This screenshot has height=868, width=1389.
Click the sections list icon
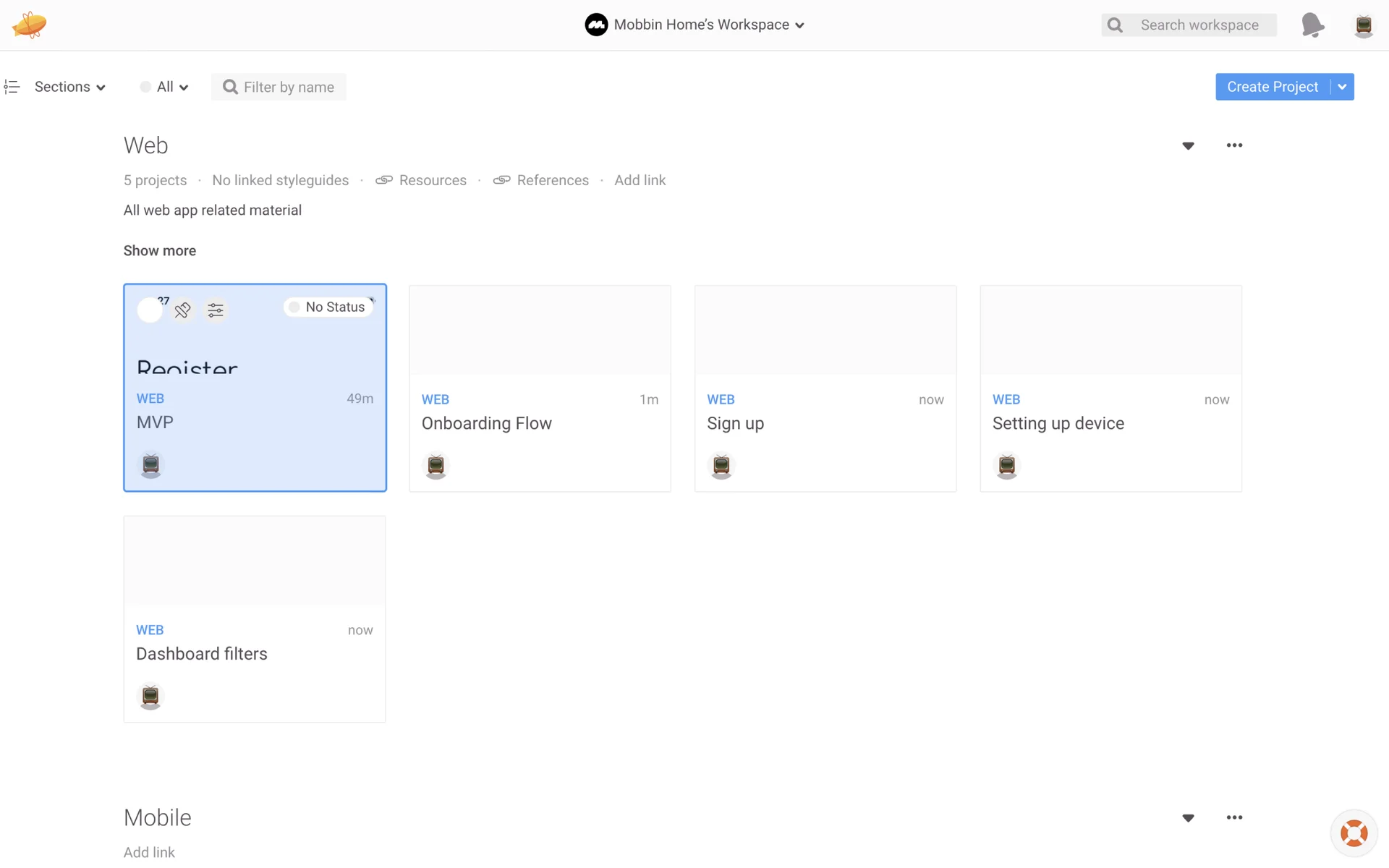tap(12, 87)
